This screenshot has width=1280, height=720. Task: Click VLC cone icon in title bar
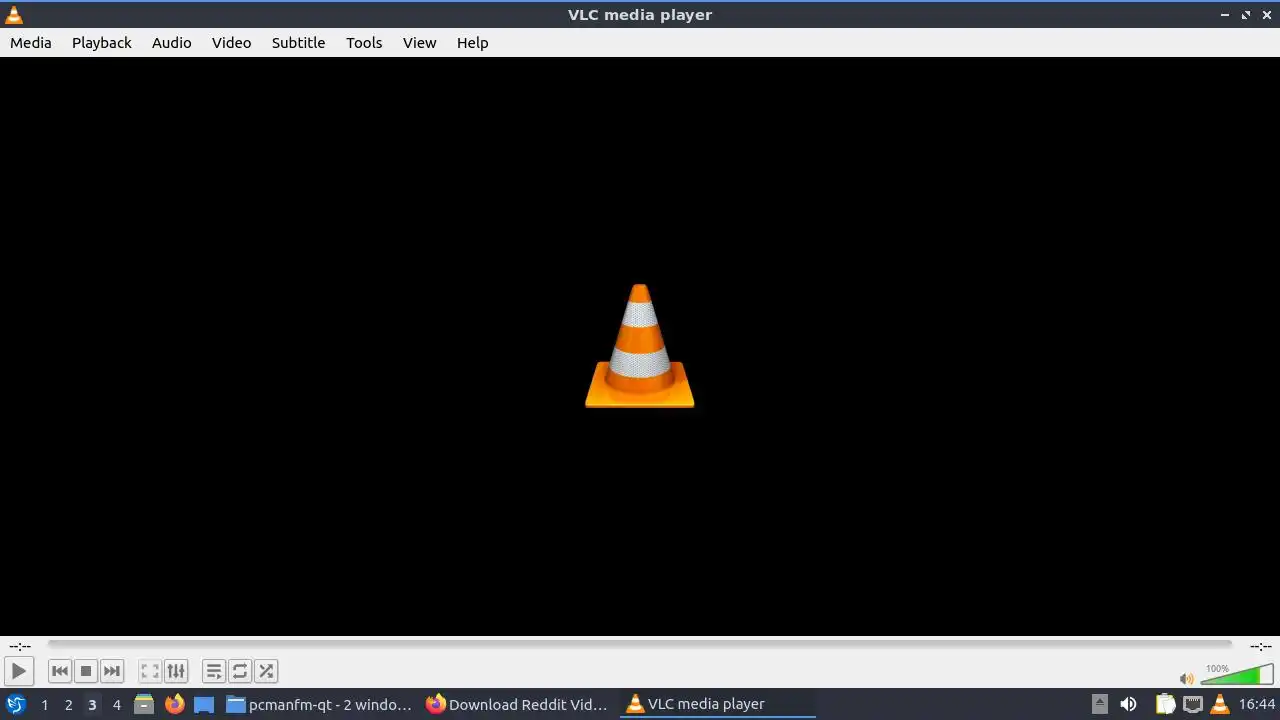coord(14,14)
